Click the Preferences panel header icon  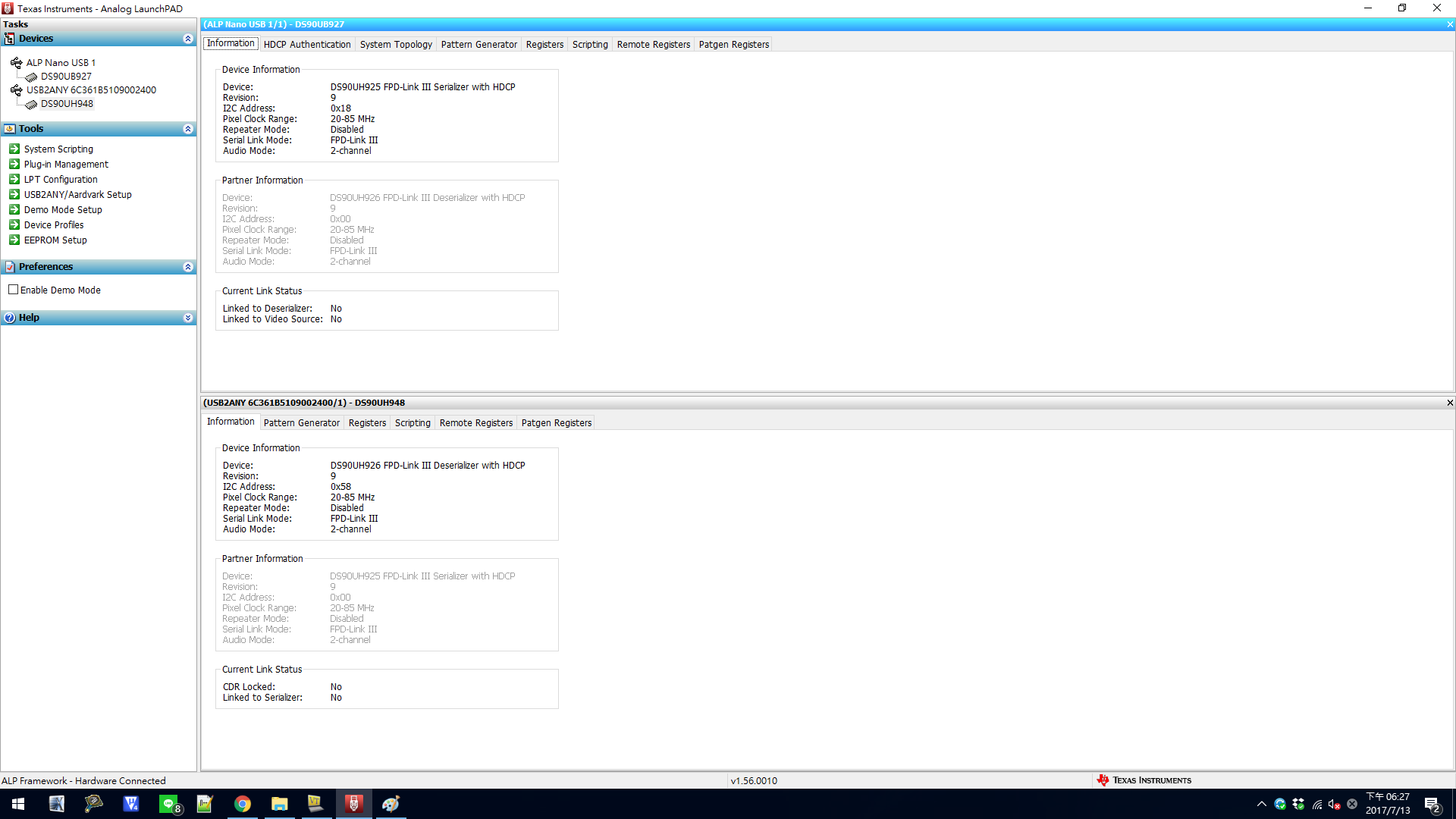coord(9,267)
